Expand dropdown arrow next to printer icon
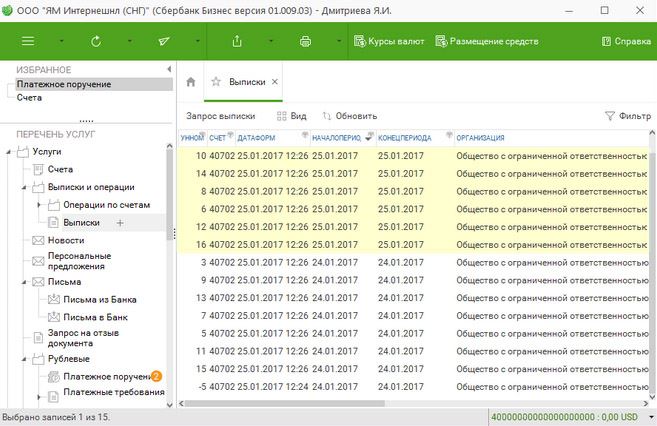The height and width of the screenshot is (426, 657). (x=339, y=41)
